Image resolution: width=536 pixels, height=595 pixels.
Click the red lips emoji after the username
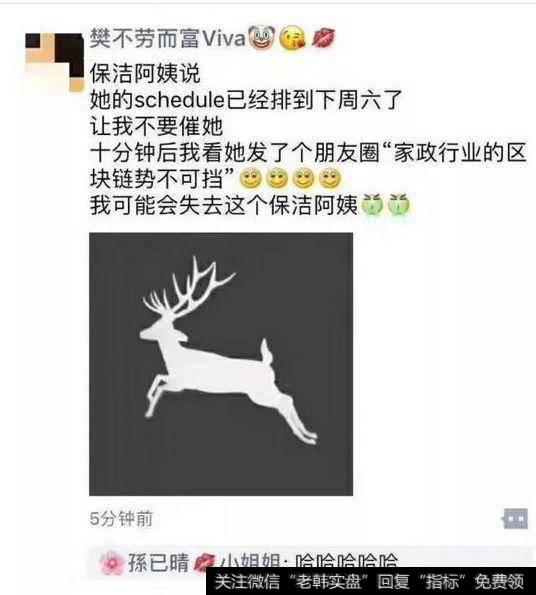pos(324,39)
